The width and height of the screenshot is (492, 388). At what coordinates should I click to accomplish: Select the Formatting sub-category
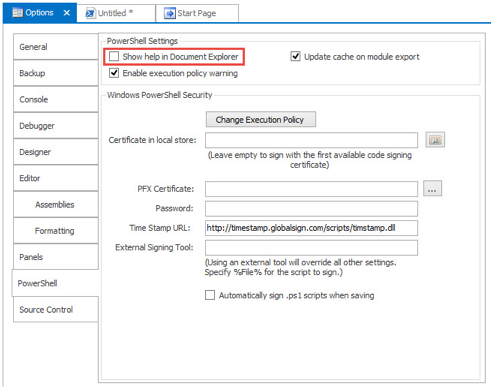coord(56,231)
